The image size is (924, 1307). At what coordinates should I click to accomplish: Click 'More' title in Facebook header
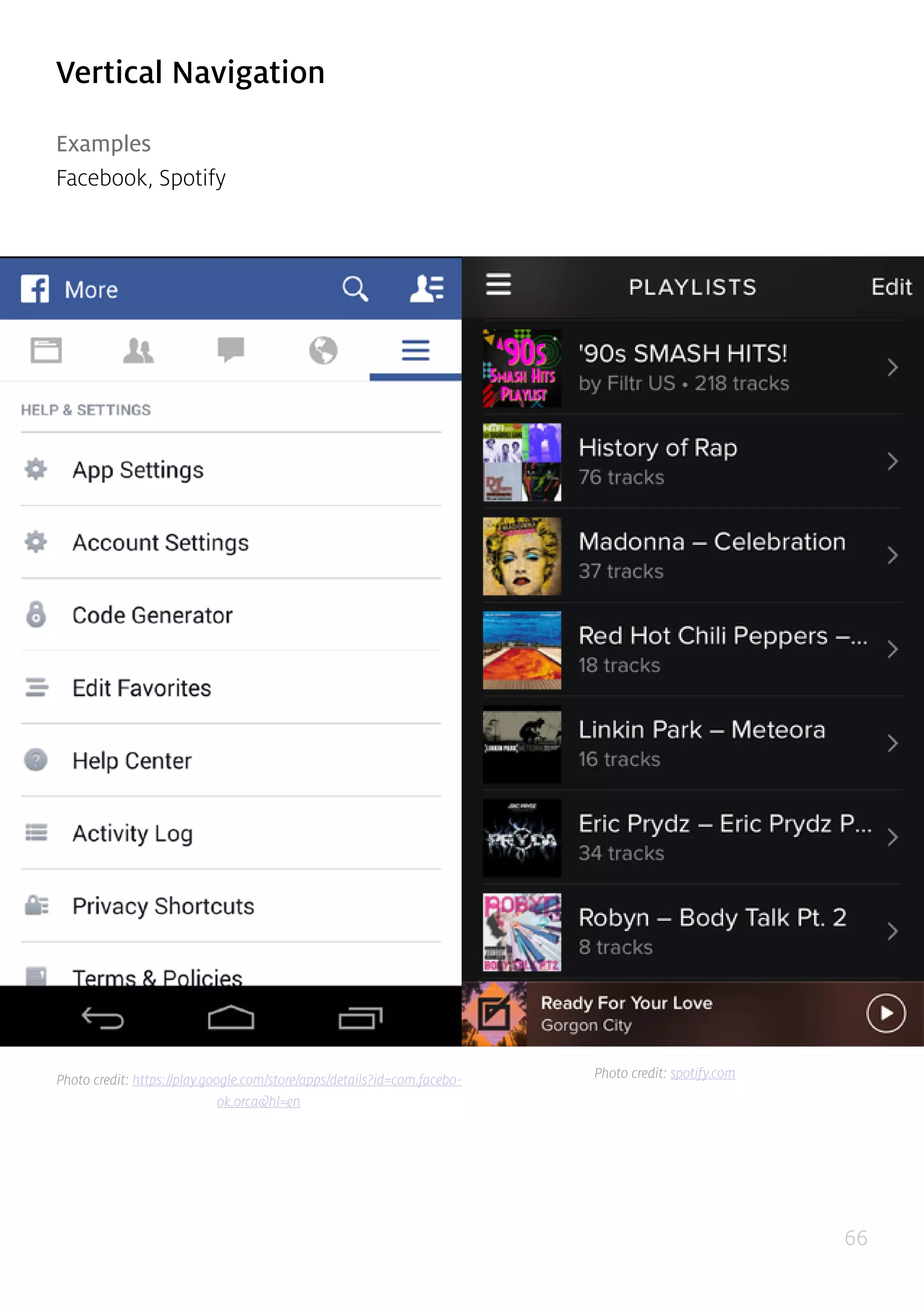click(91, 290)
